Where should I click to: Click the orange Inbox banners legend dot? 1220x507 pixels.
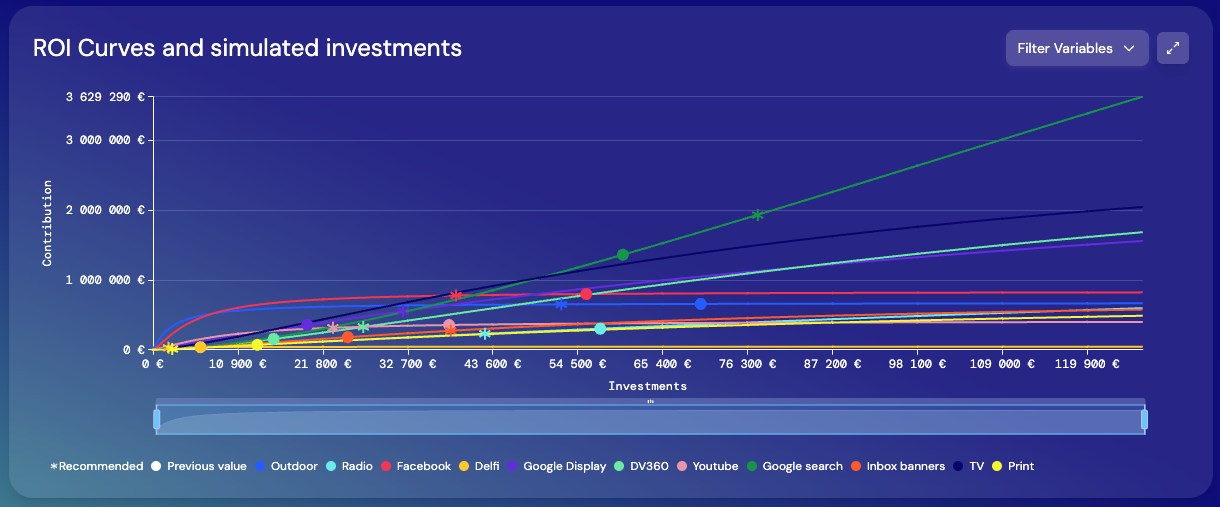[856, 466]
